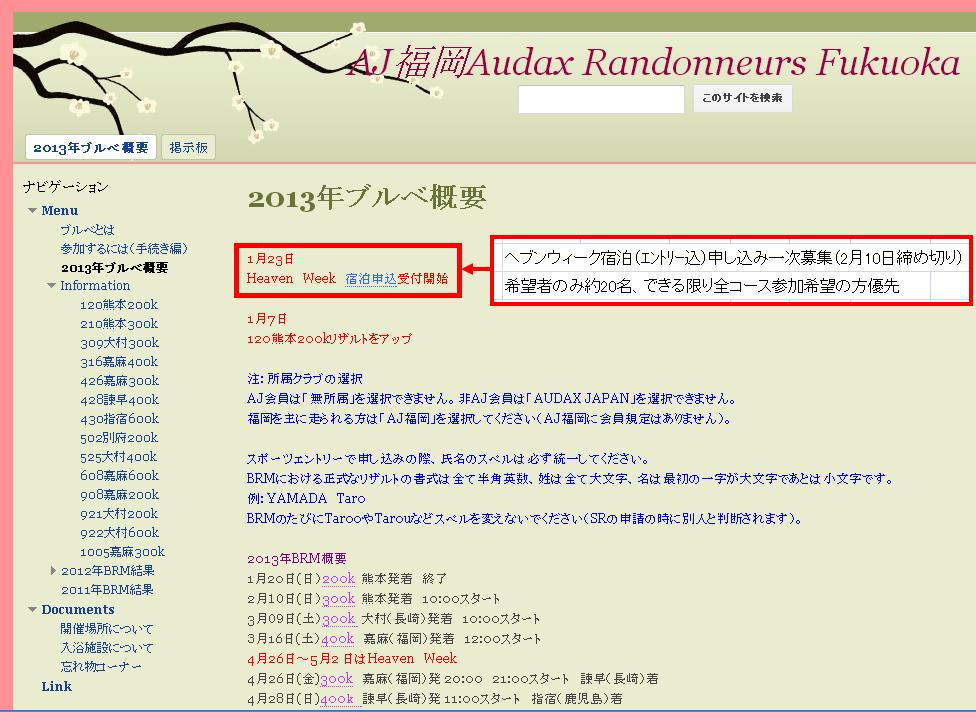Select the 2013年ブルベ概要 tab in header
The height and width of the screenshot is (712, 976).
pos(91,148)
